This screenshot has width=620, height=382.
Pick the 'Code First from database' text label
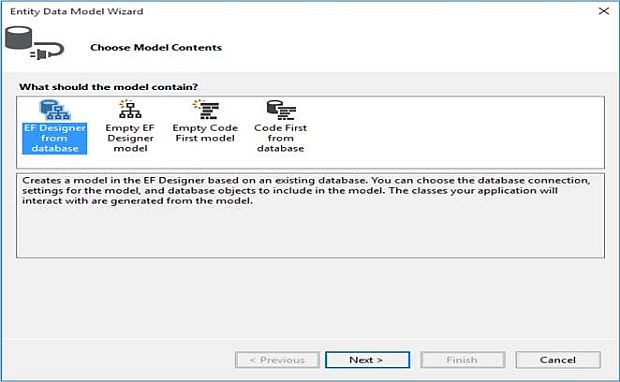point(281,138)
